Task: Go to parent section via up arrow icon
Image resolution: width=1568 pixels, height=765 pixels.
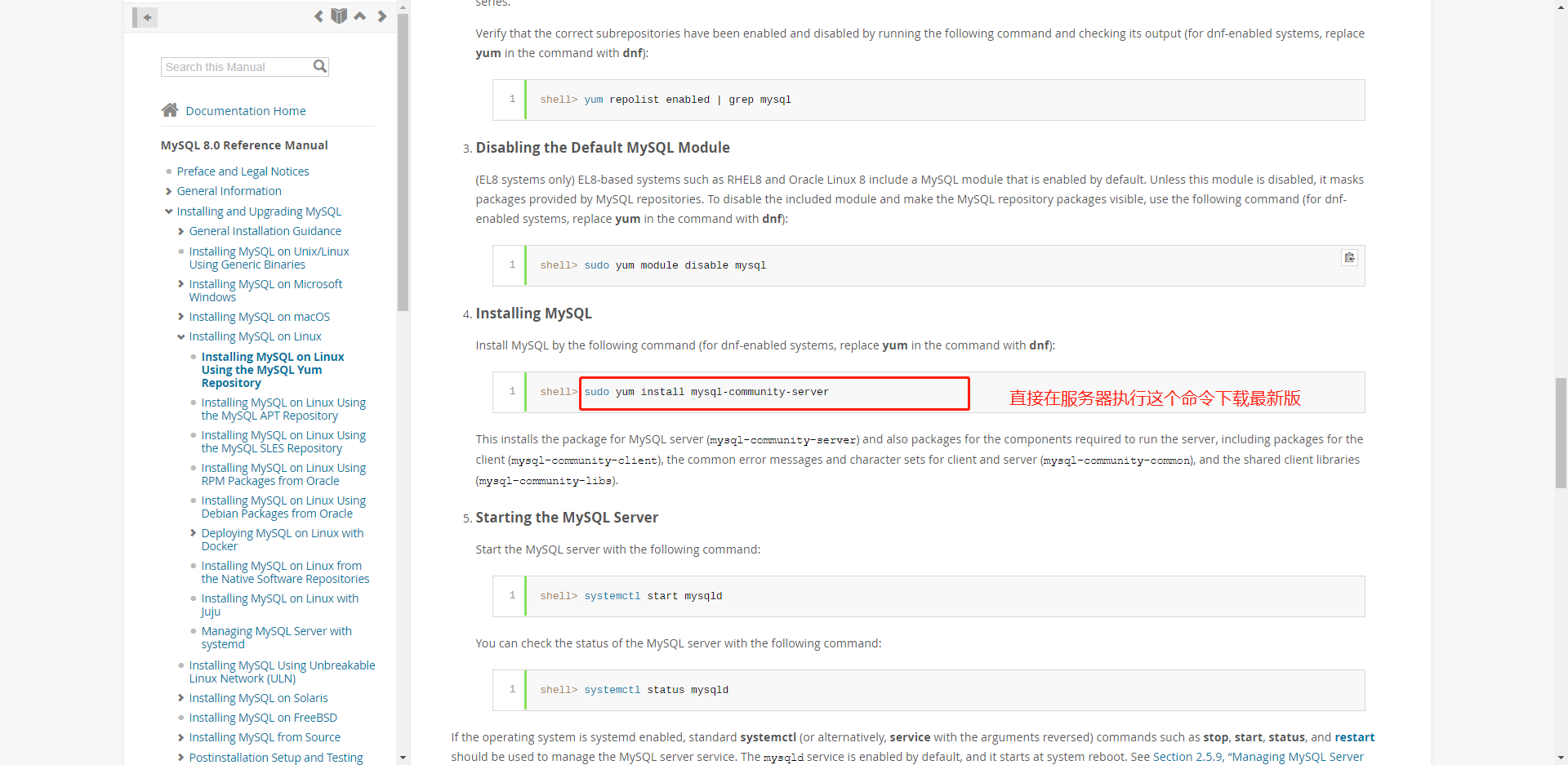Action: (x=359, y=16)
